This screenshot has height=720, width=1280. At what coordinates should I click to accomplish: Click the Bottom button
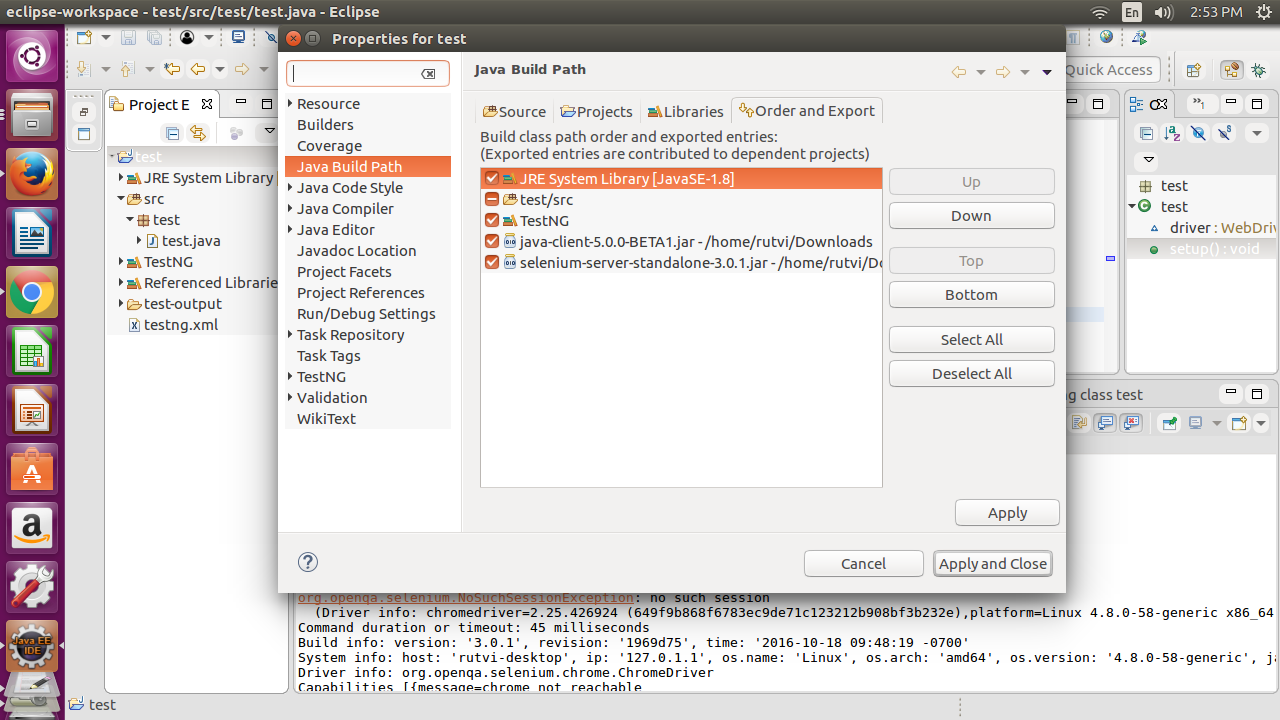tap(971, 294)
